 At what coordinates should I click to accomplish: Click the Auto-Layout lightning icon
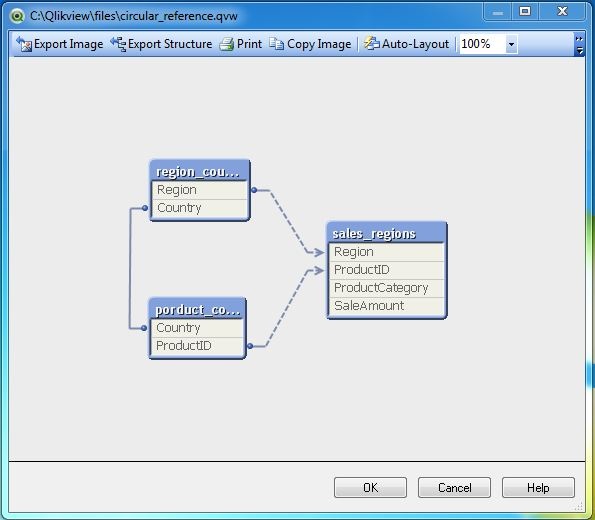tap(371, 44)
